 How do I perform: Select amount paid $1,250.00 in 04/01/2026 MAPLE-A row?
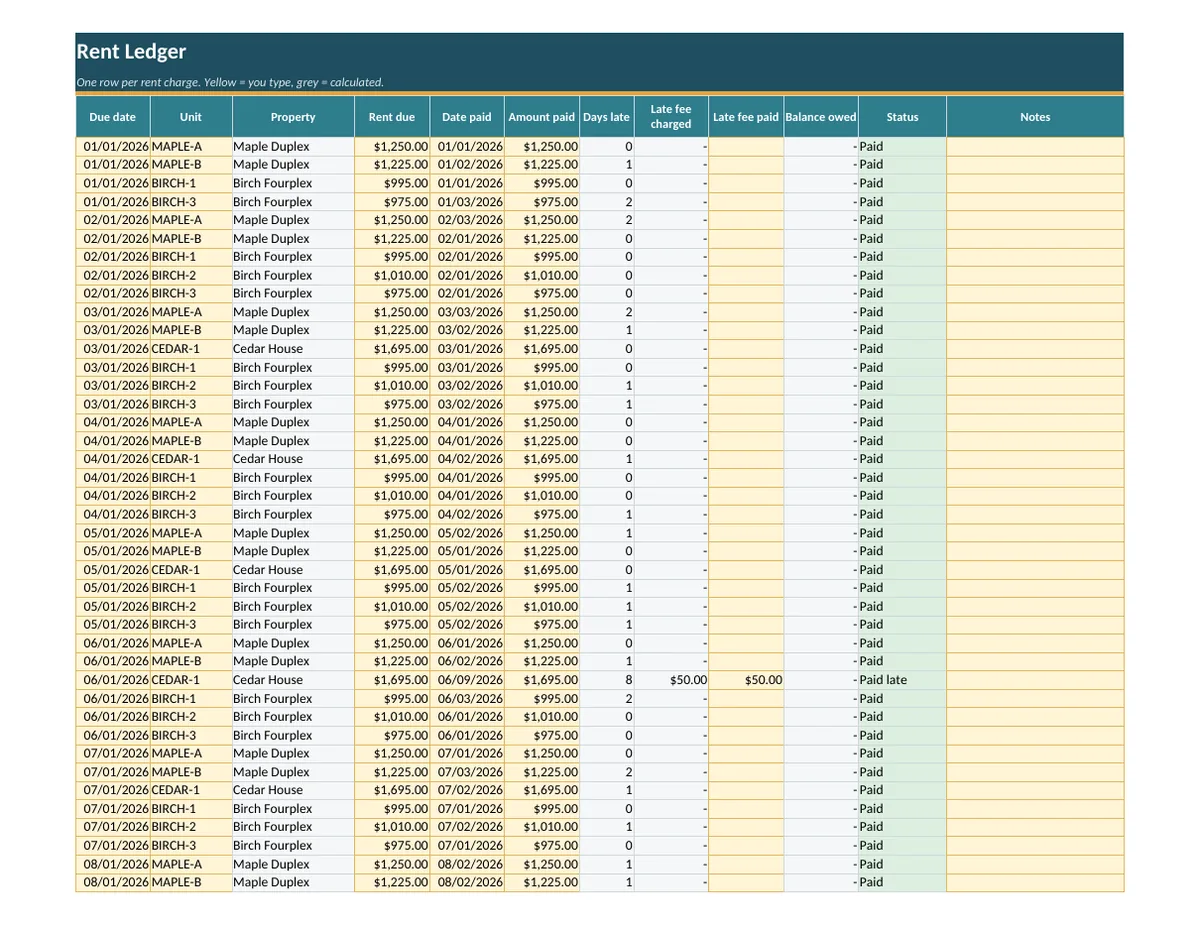[x=542, y=422]
